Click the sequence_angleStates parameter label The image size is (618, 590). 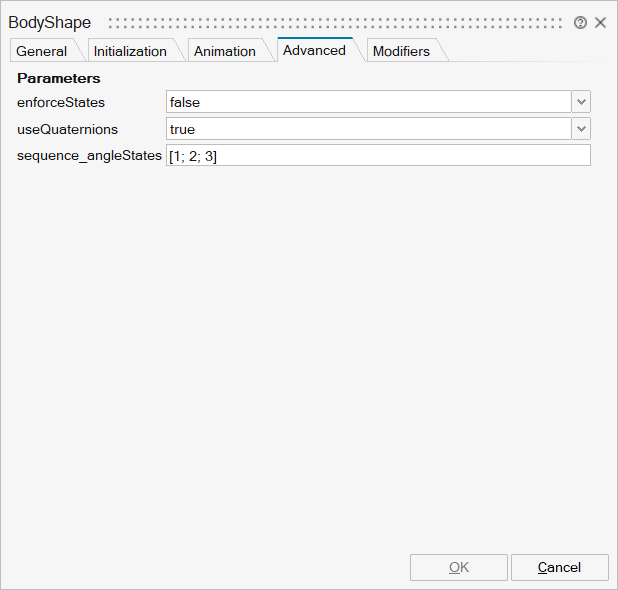click(89, 156)
